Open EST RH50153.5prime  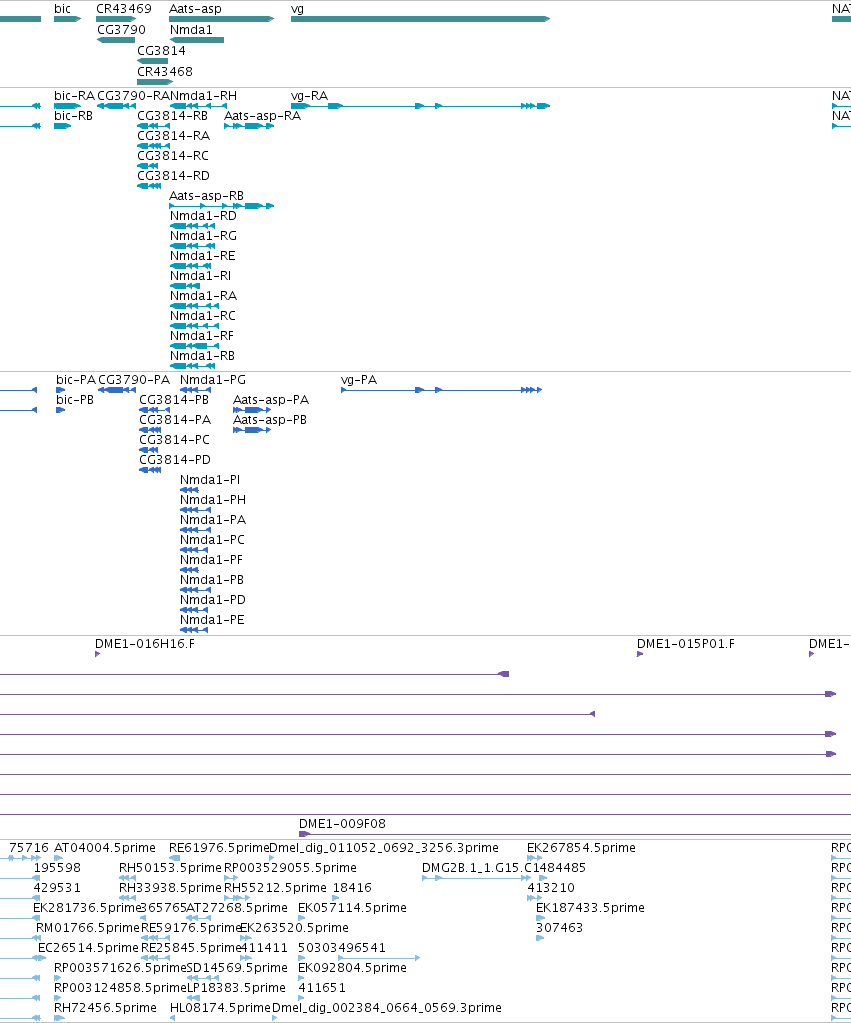170,868
